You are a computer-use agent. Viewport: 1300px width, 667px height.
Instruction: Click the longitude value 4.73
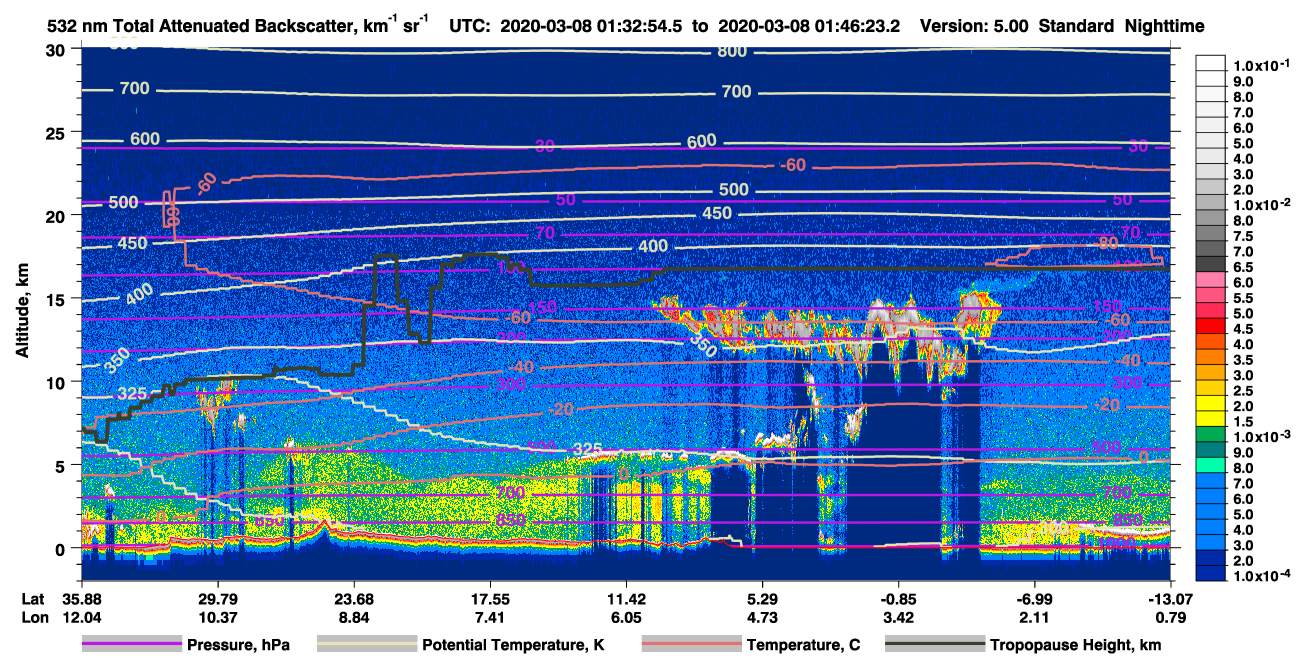point(762,617)
